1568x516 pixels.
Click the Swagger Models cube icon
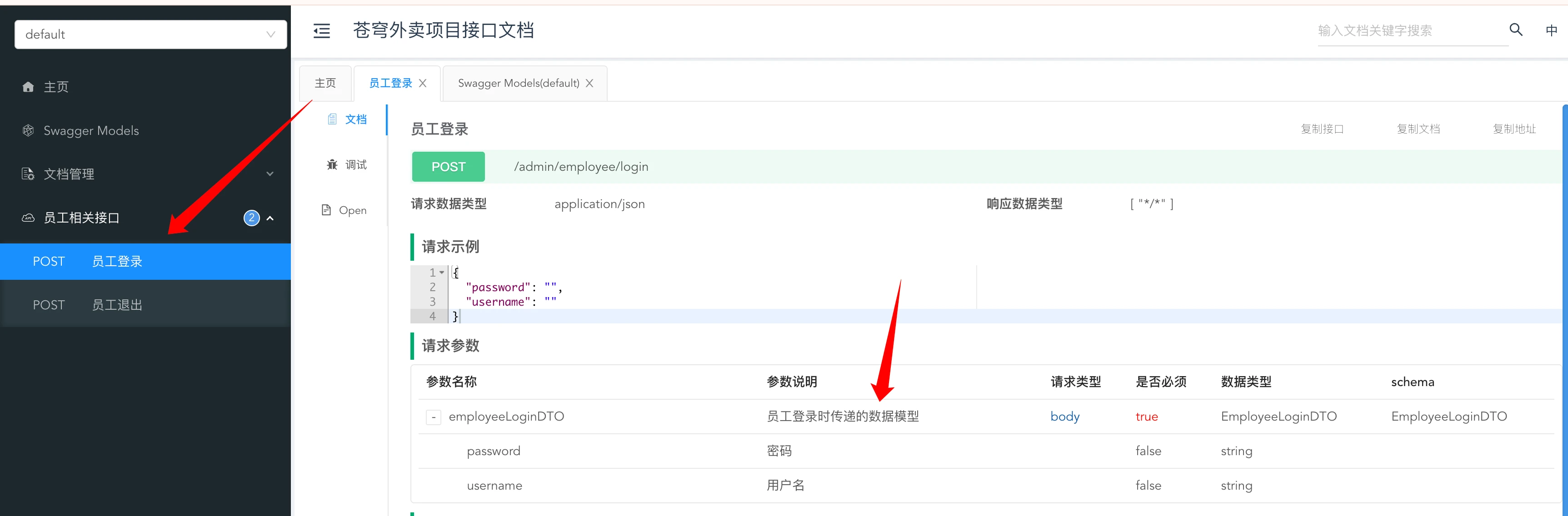coord(28,130)
